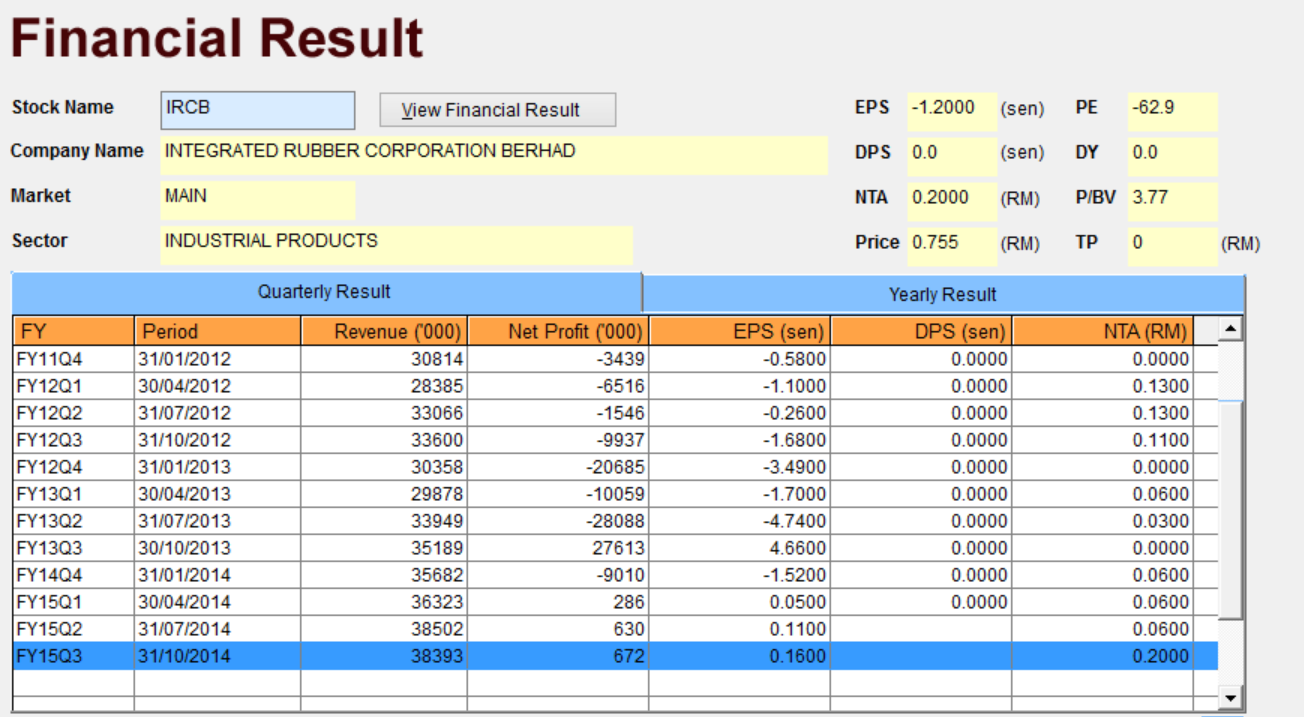
Task: Click net profit value -20685
Action: click(558, 467)
